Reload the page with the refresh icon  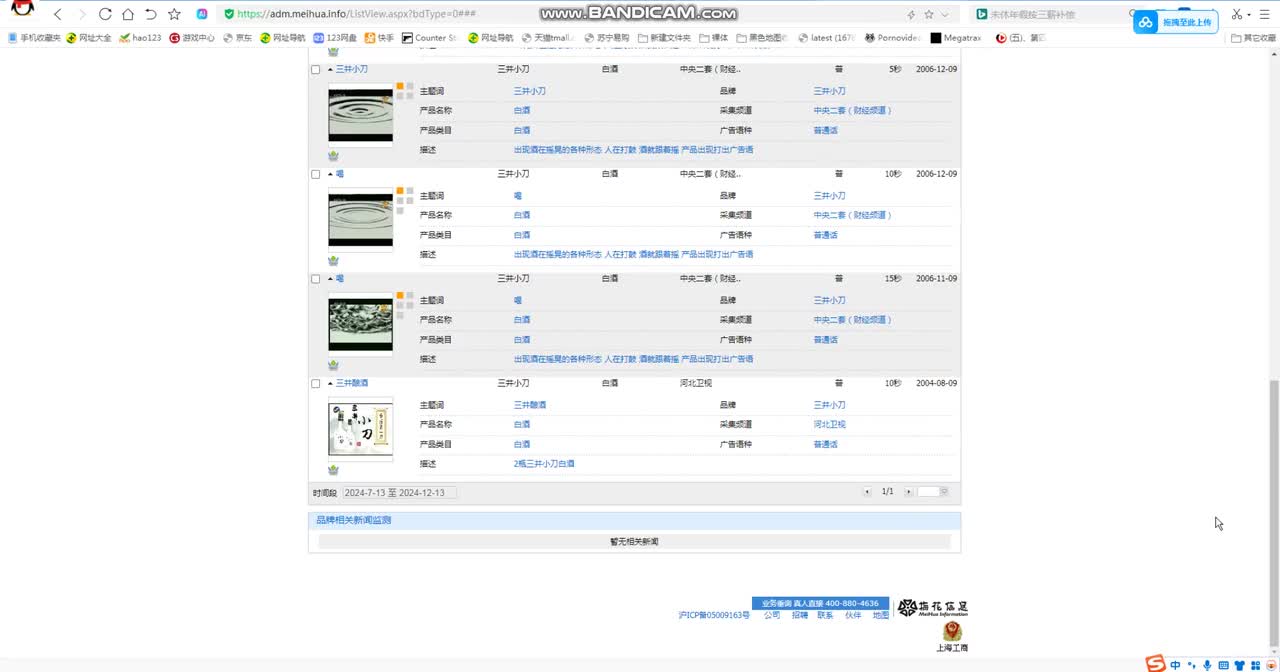[x=105, y=14]
